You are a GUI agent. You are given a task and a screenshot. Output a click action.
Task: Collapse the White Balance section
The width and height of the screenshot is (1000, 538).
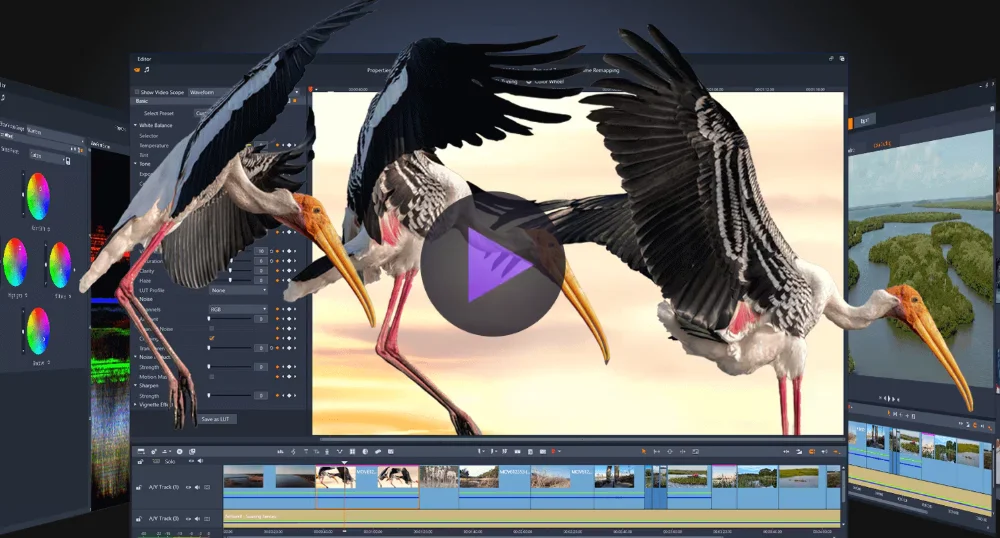(136, 125)
